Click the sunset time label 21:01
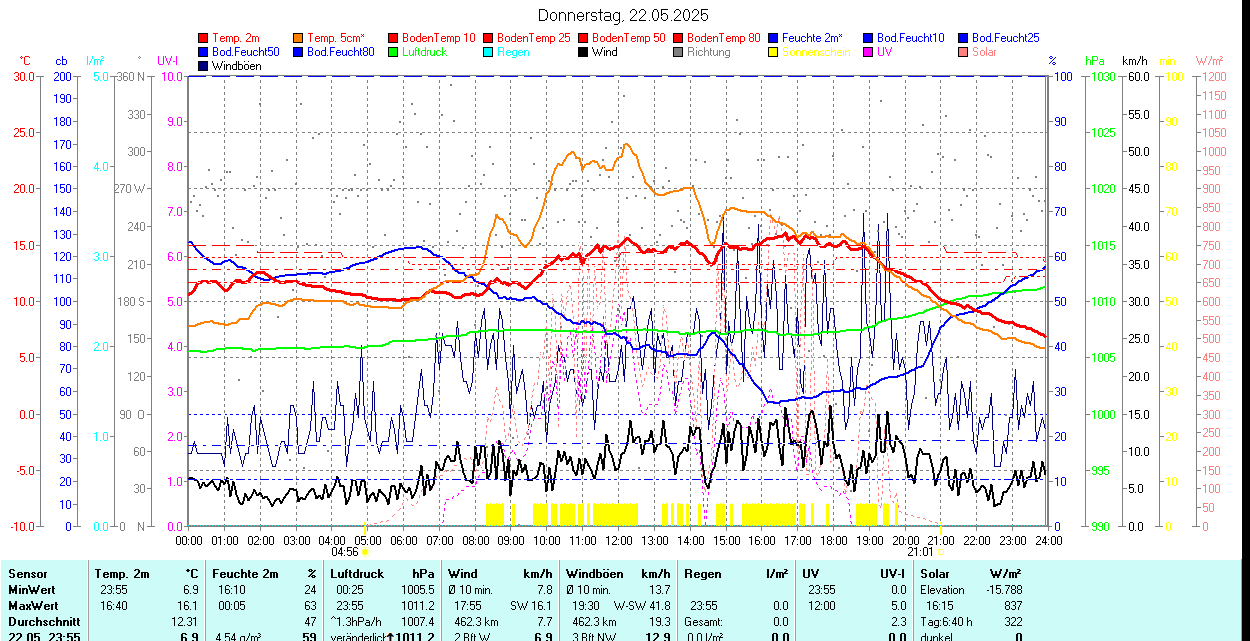 [919, 551]
